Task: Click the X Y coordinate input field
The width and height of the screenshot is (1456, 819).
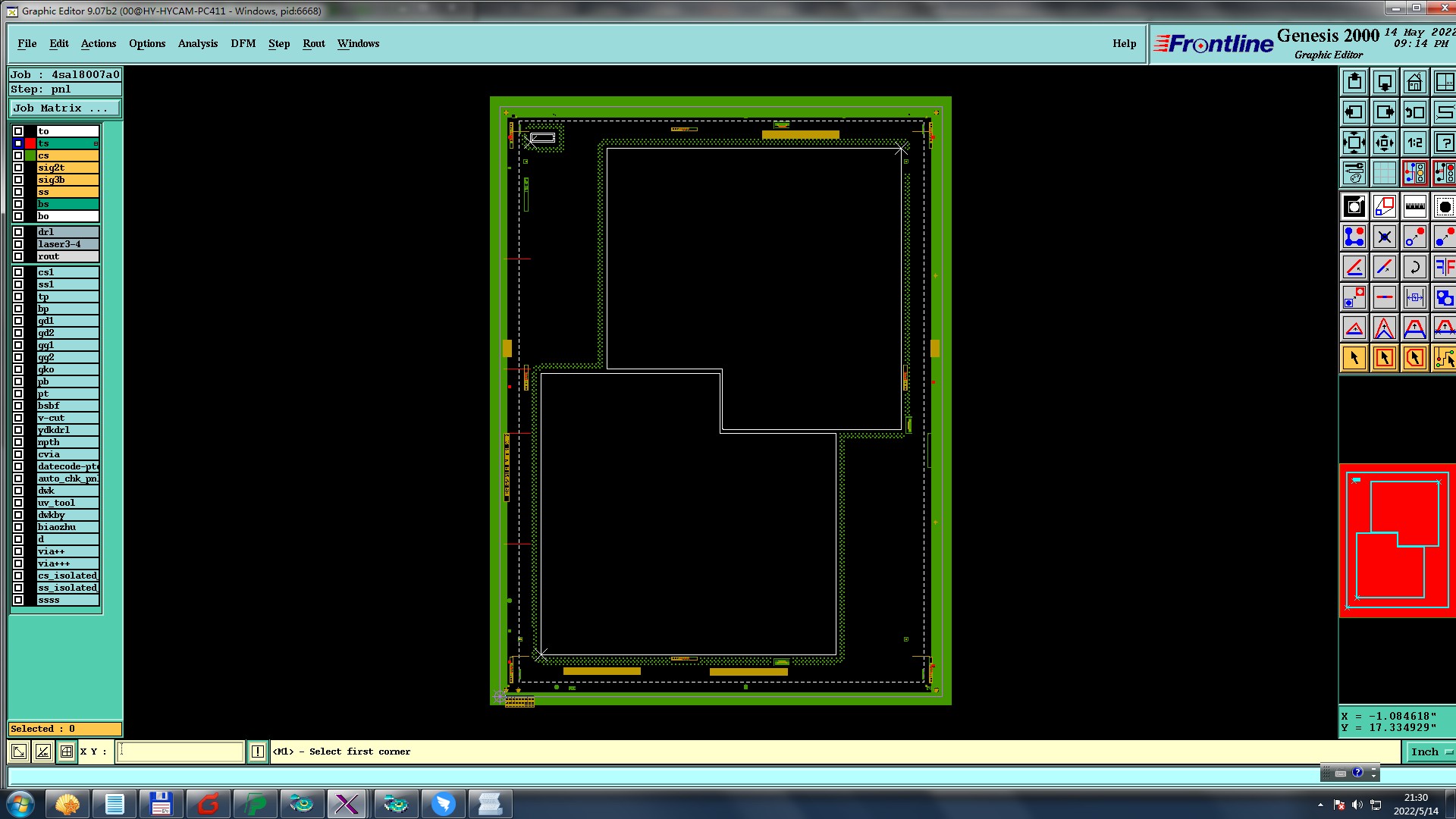Action: (180, 752)
